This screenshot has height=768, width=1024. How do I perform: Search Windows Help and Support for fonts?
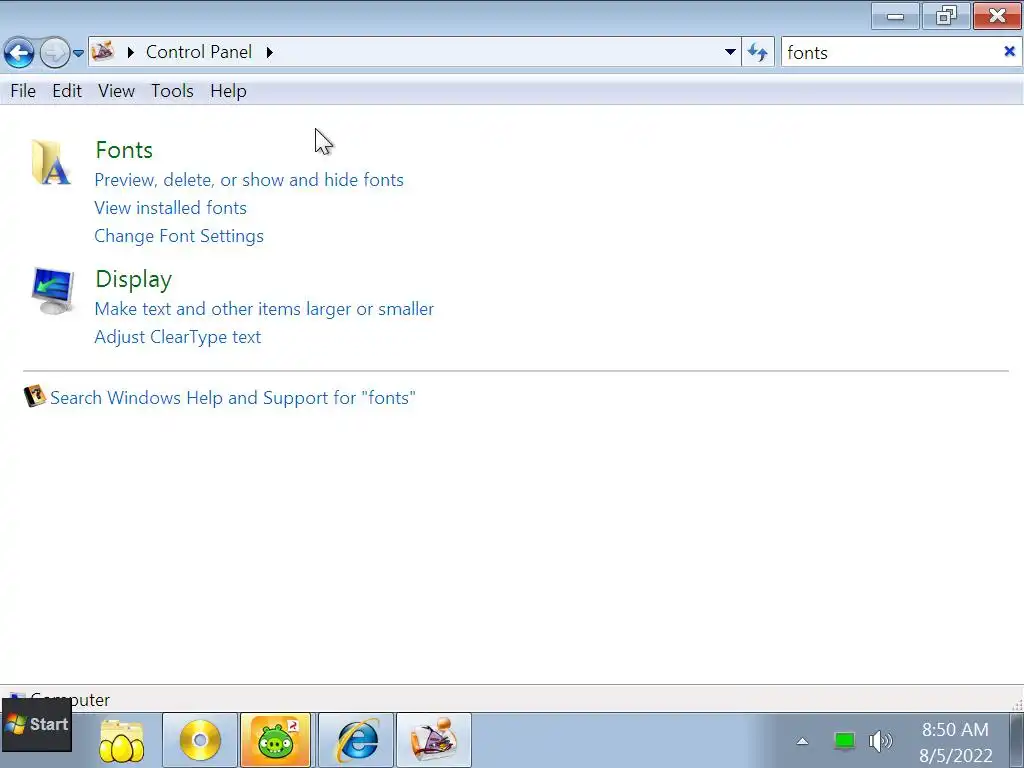pyautogui.click(x=233, y=398)
